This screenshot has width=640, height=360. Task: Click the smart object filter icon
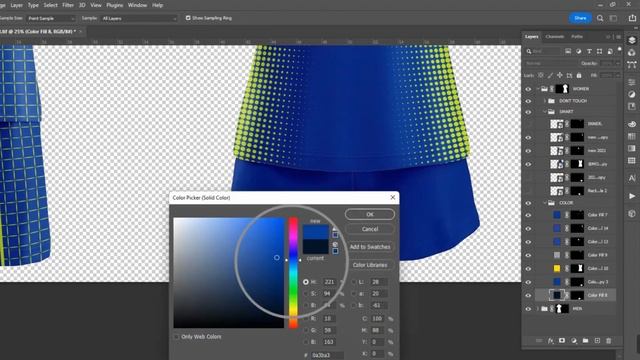click(610, 51)
